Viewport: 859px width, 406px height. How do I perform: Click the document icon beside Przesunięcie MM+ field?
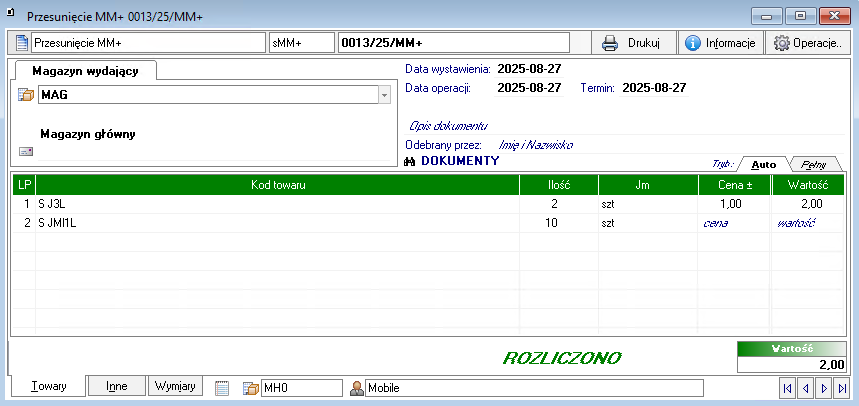click(x=22, y=43)
